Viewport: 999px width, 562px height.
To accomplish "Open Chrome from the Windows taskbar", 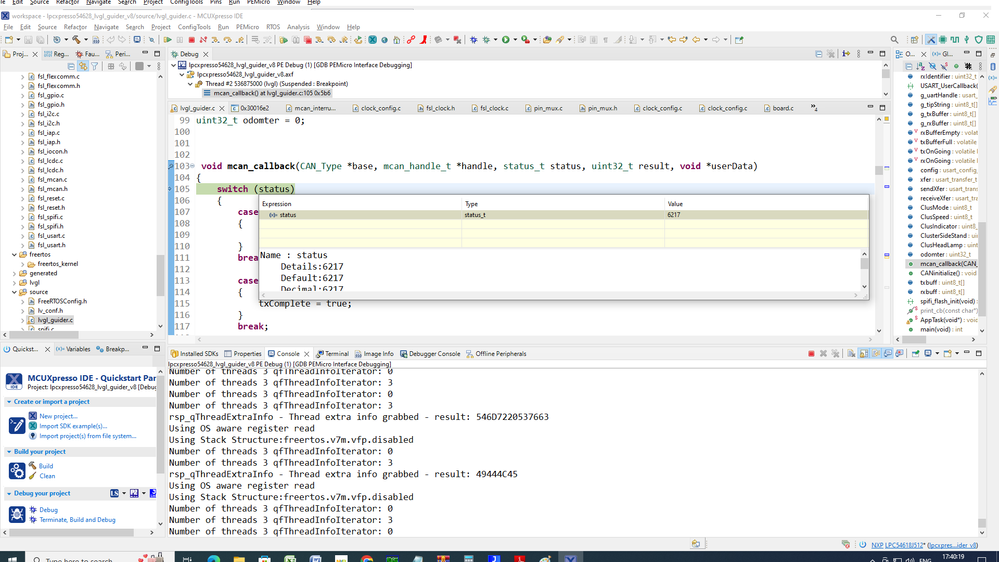I will (x=366, y=558).
